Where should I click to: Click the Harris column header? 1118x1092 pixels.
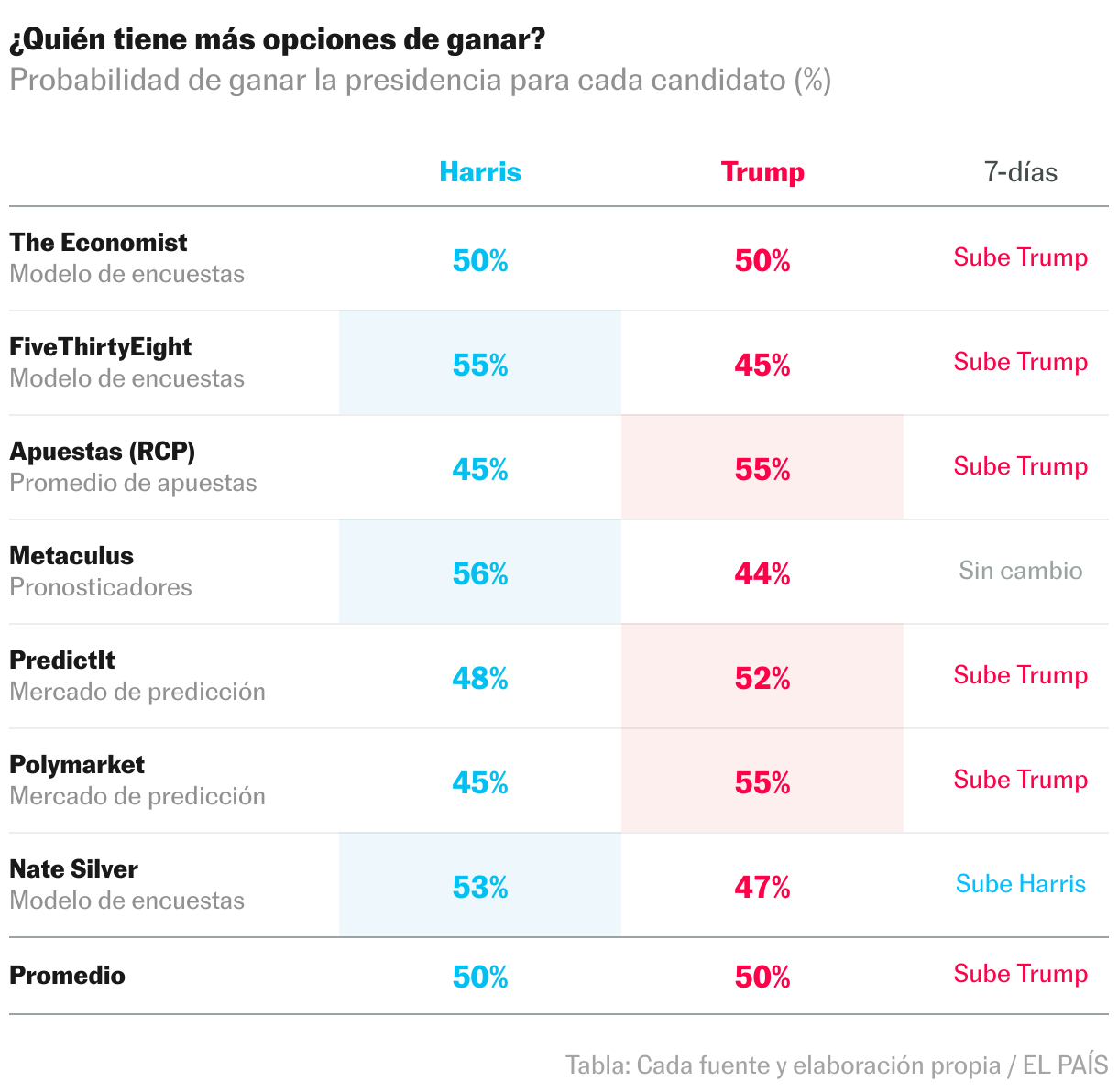[x=480, y=172]
